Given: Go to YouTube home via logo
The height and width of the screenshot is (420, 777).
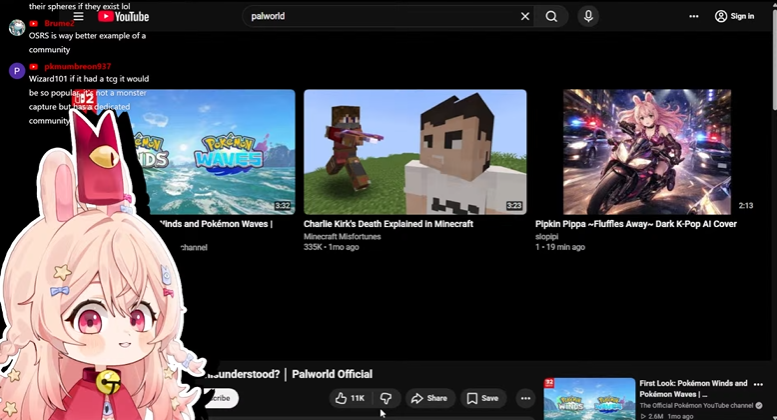Looking at the screenshot, I should [123, 16].
